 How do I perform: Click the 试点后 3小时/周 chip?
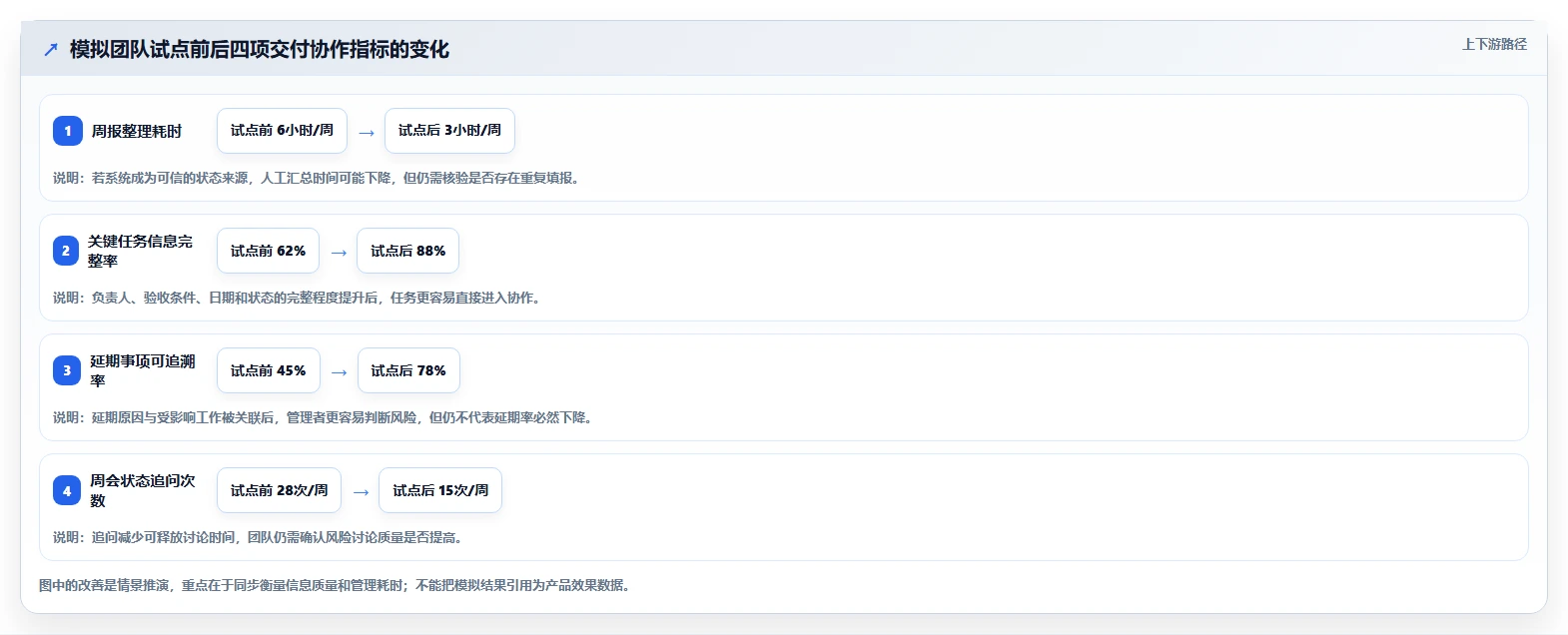(449, 131)
